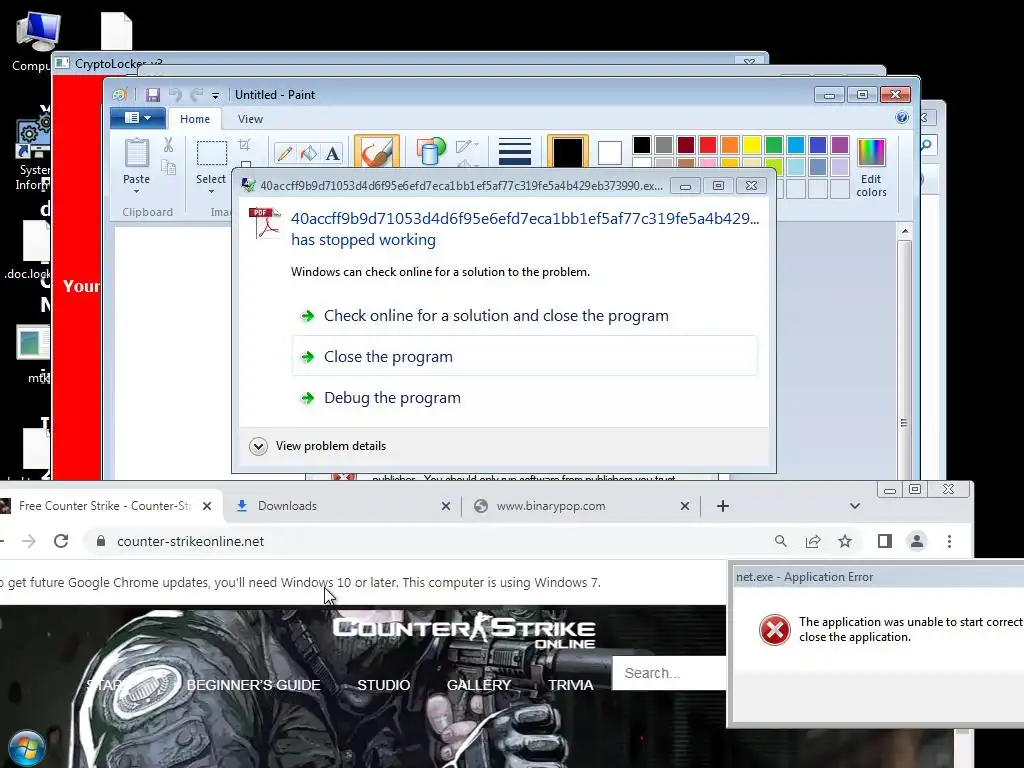Screen dimensions: 1024x768
Task: Click the Paste clipboard icon
Action: coord(136,153)
